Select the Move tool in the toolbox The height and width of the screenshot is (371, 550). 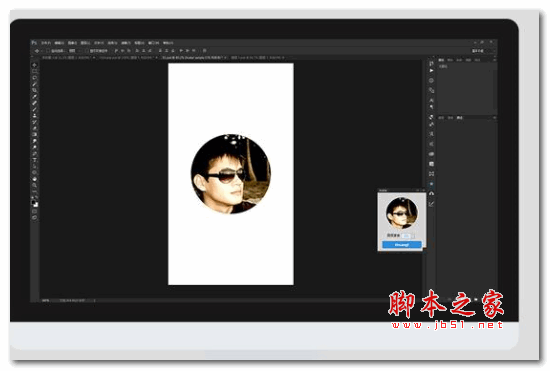pos(34,65)
